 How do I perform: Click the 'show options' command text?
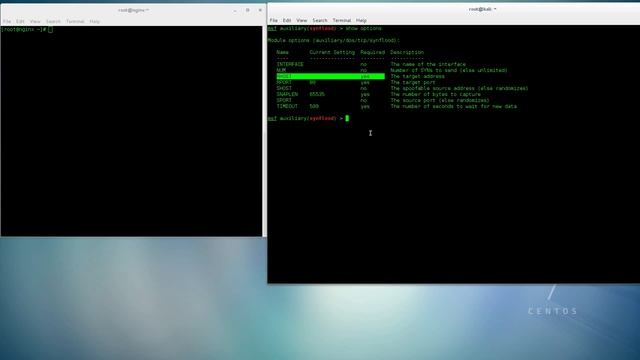click(364, 29)
